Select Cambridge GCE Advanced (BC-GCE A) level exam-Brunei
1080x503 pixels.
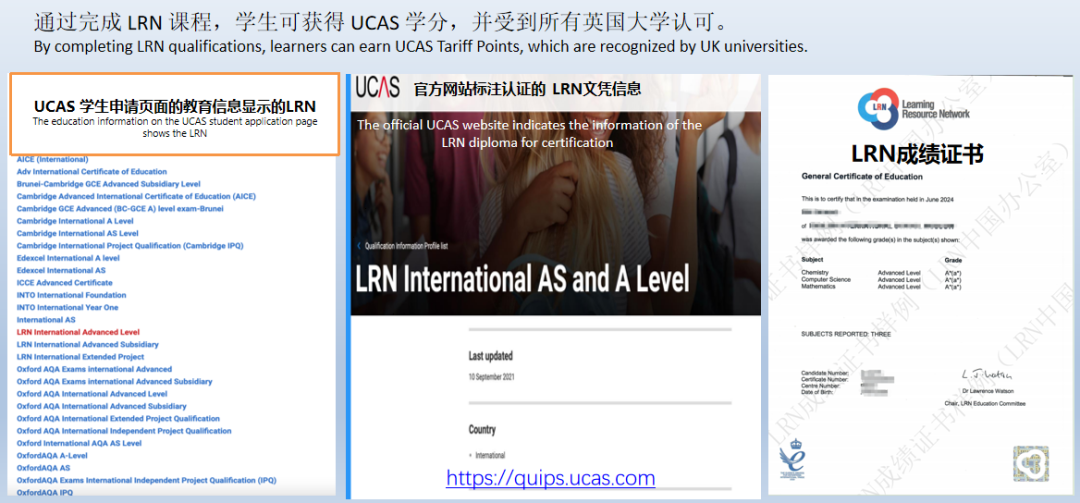coord(120,209)
